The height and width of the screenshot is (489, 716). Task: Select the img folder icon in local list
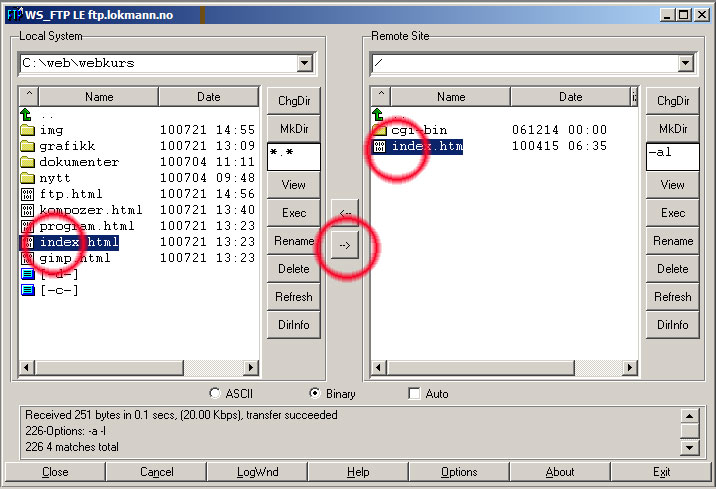(x=27, y=130)
